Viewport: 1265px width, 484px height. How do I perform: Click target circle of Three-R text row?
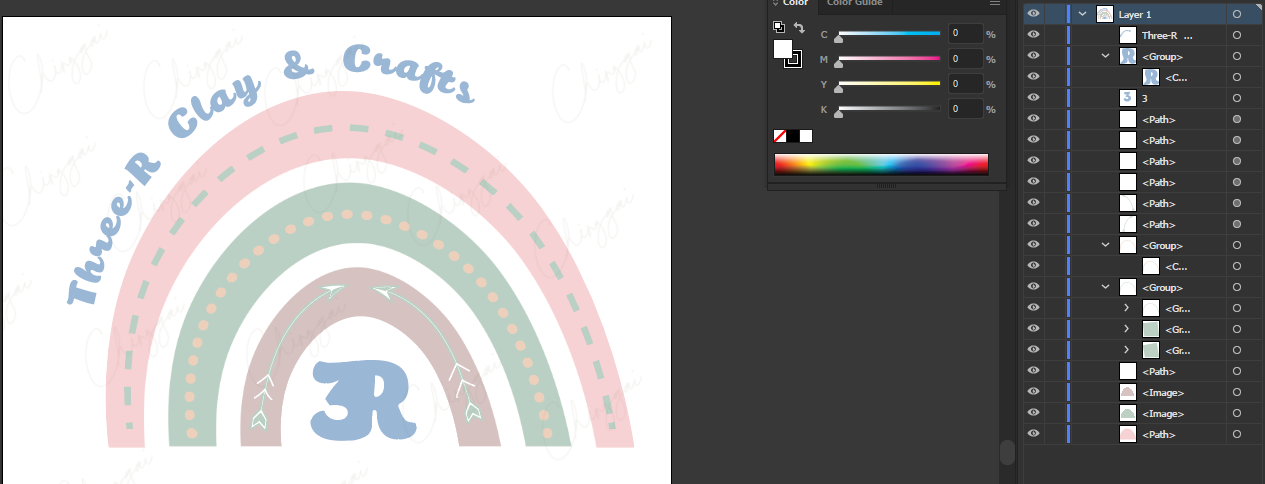coord(1237,35)
